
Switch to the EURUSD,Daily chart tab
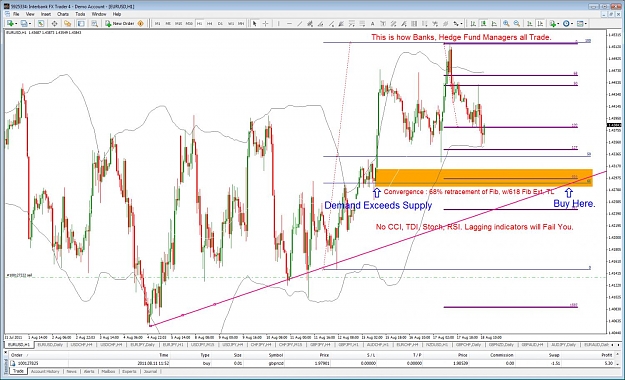(x=50, y=345)
